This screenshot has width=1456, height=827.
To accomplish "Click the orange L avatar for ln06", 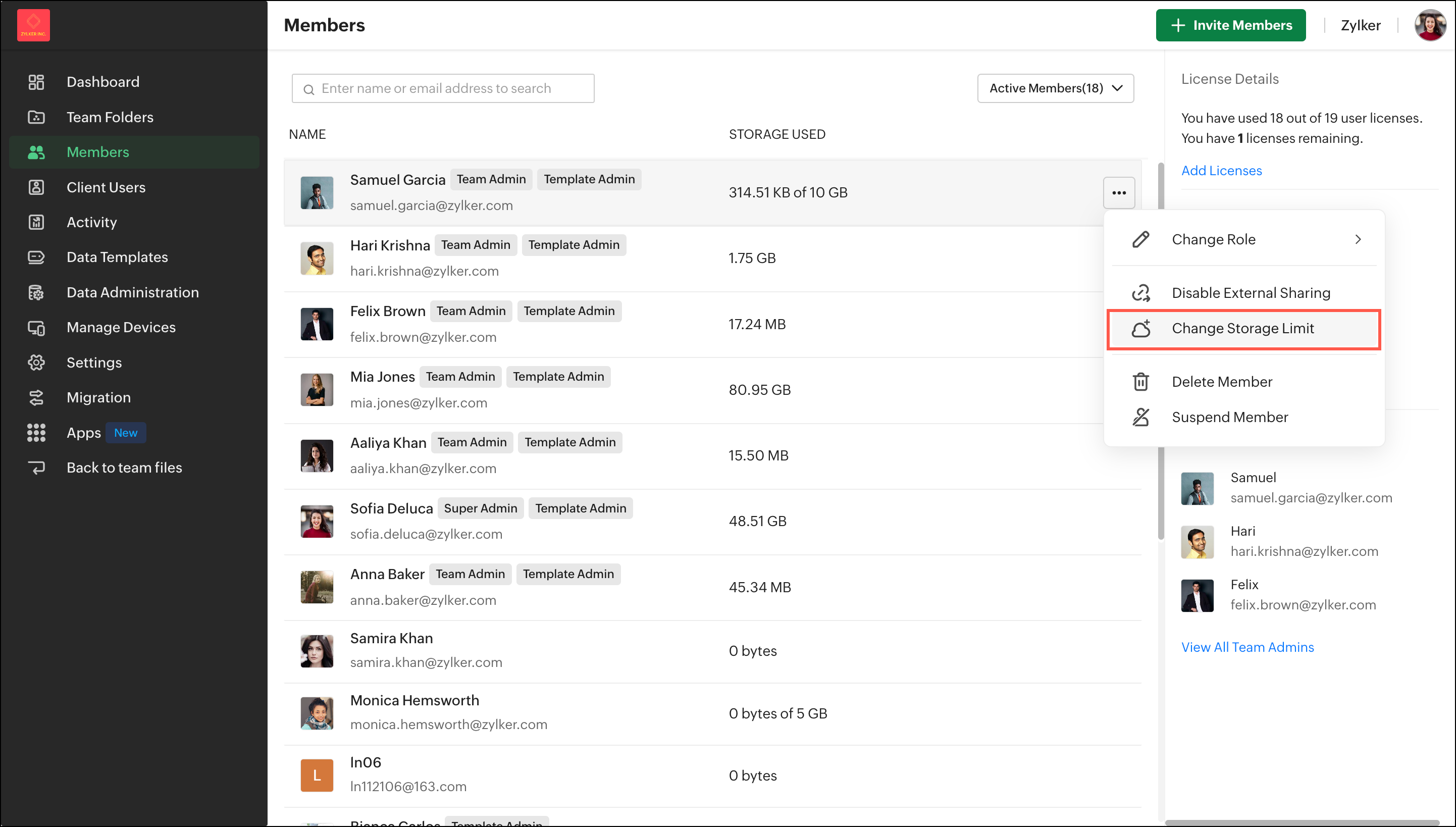I will tap(317, 776).
